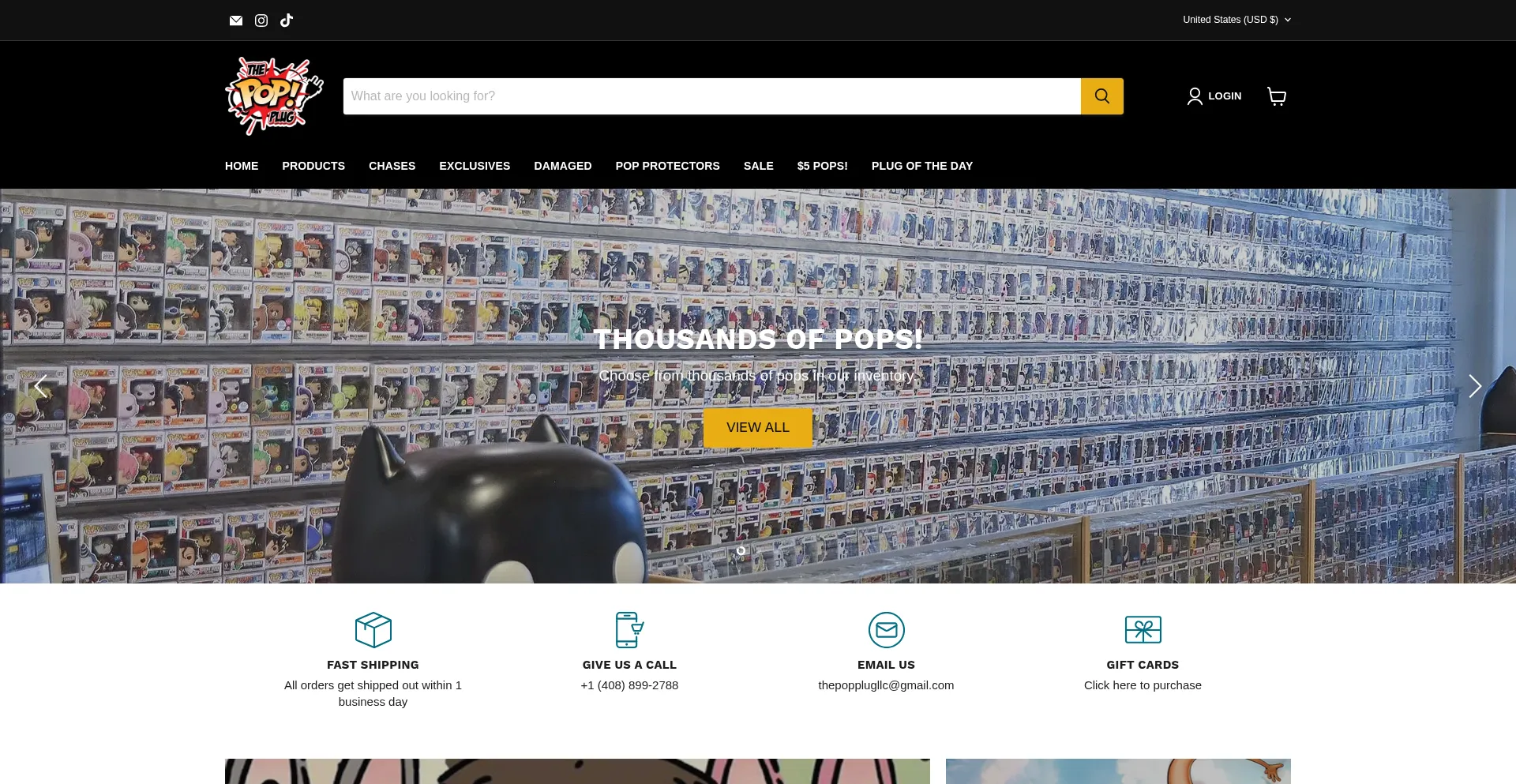Click the yellow search magnifier button
The height and width of the screenshot is (784, 1516).
1101,96
